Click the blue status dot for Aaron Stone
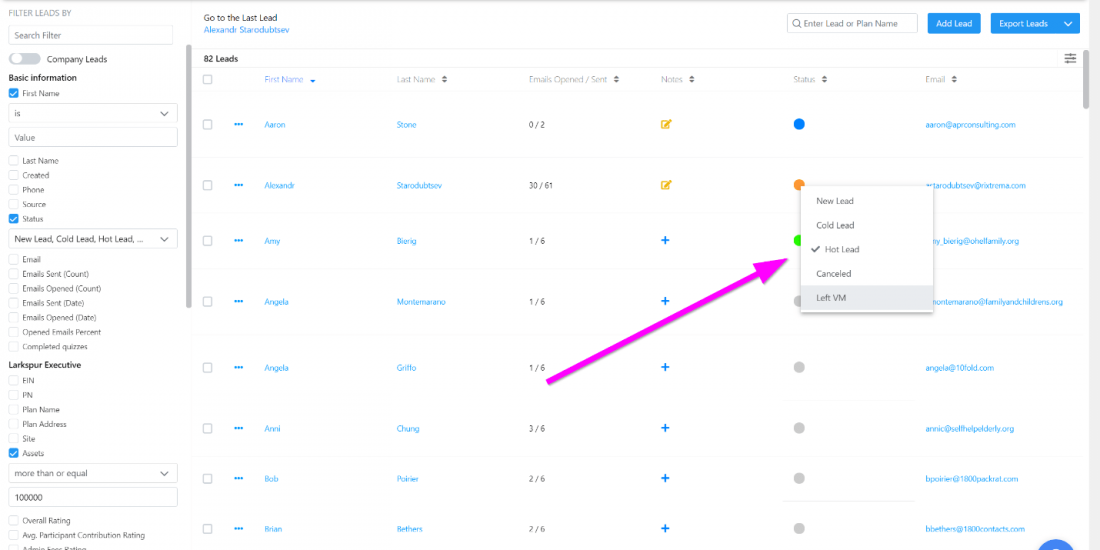Image resolution: width=1100 pixels, height=550 pixels. click(x=799, y=125)
